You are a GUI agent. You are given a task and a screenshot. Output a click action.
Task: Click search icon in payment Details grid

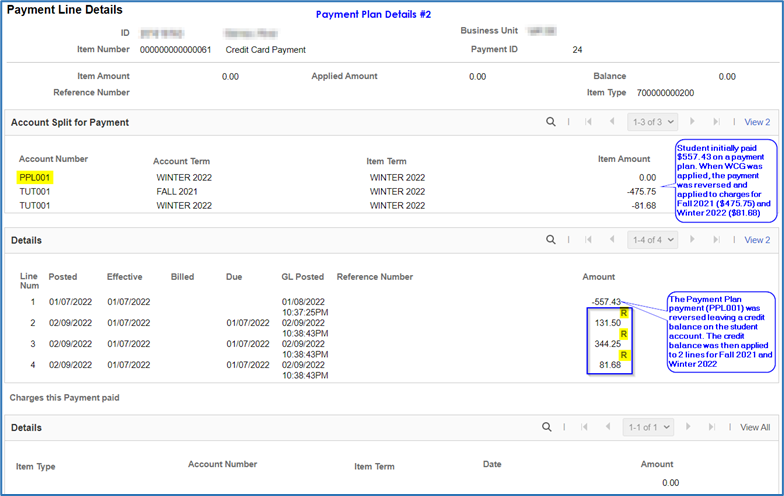click(x=550, y=240)
